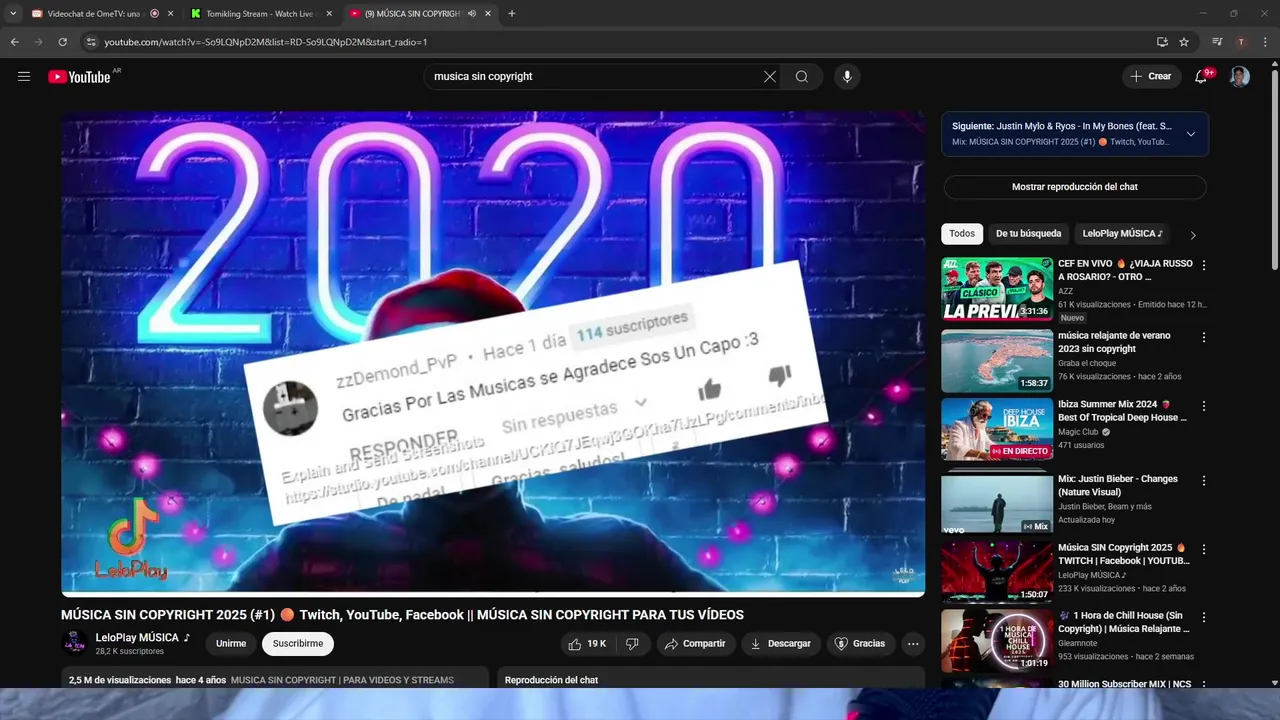Dislike the video with thumbs down
This screenshot has width=1280, height=720.
coord(632,644)
